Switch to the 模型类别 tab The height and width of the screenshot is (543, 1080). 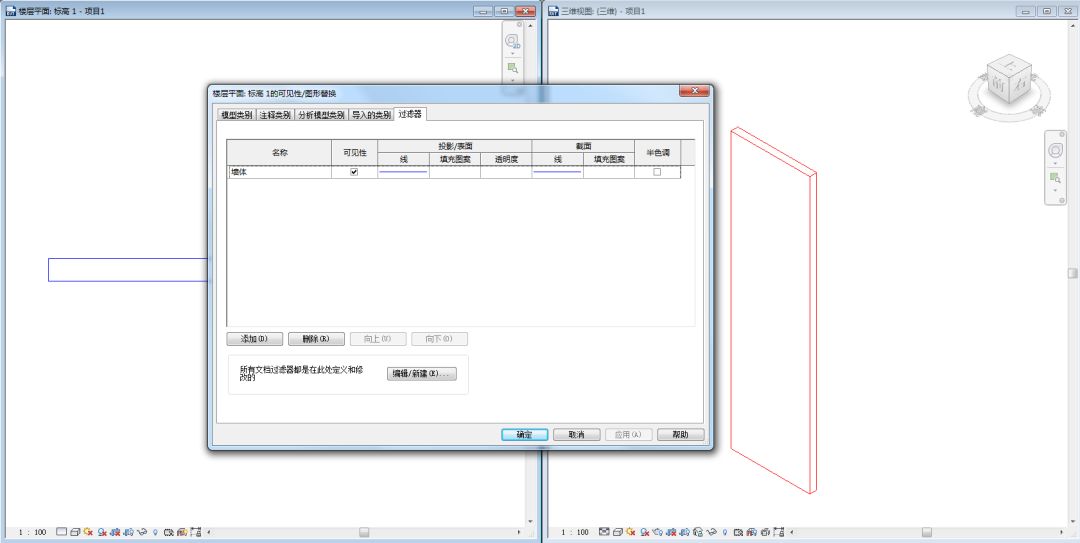(x=237, y=115)
